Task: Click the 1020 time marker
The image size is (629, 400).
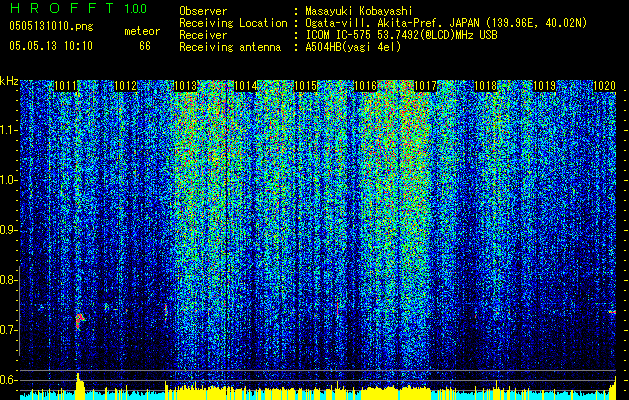Action: (605, 86)
